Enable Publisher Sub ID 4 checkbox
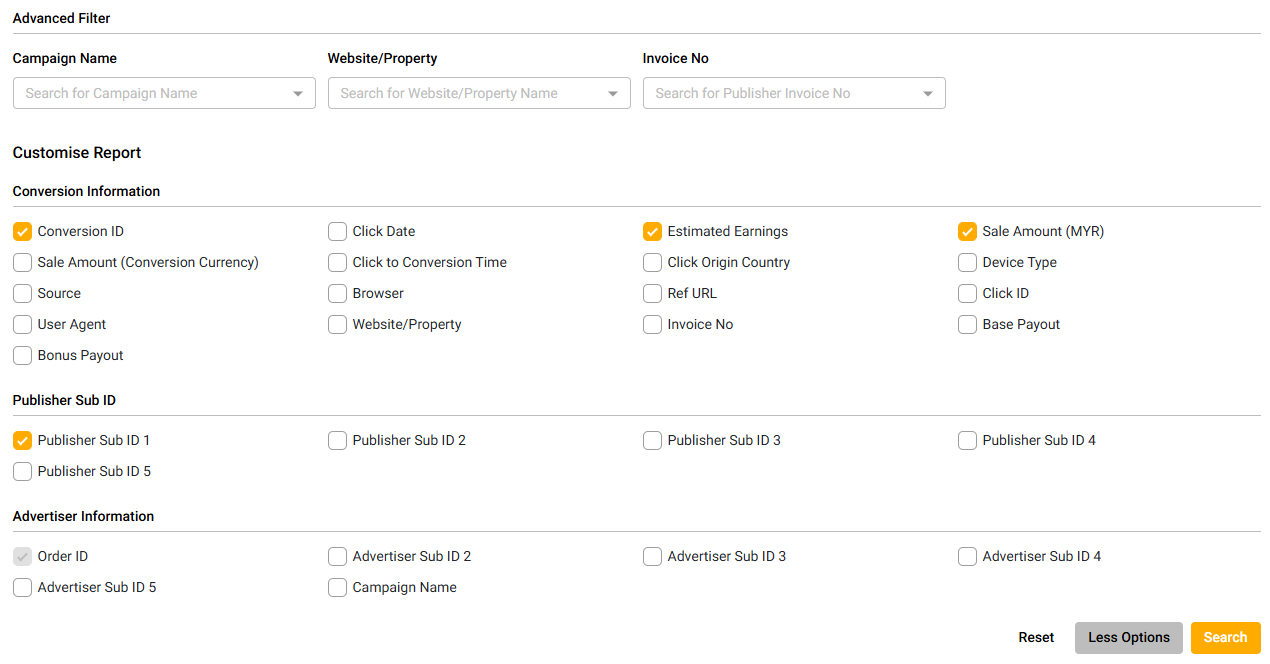The width and height of the screenshot is (1270, 664). click(967, 441)
